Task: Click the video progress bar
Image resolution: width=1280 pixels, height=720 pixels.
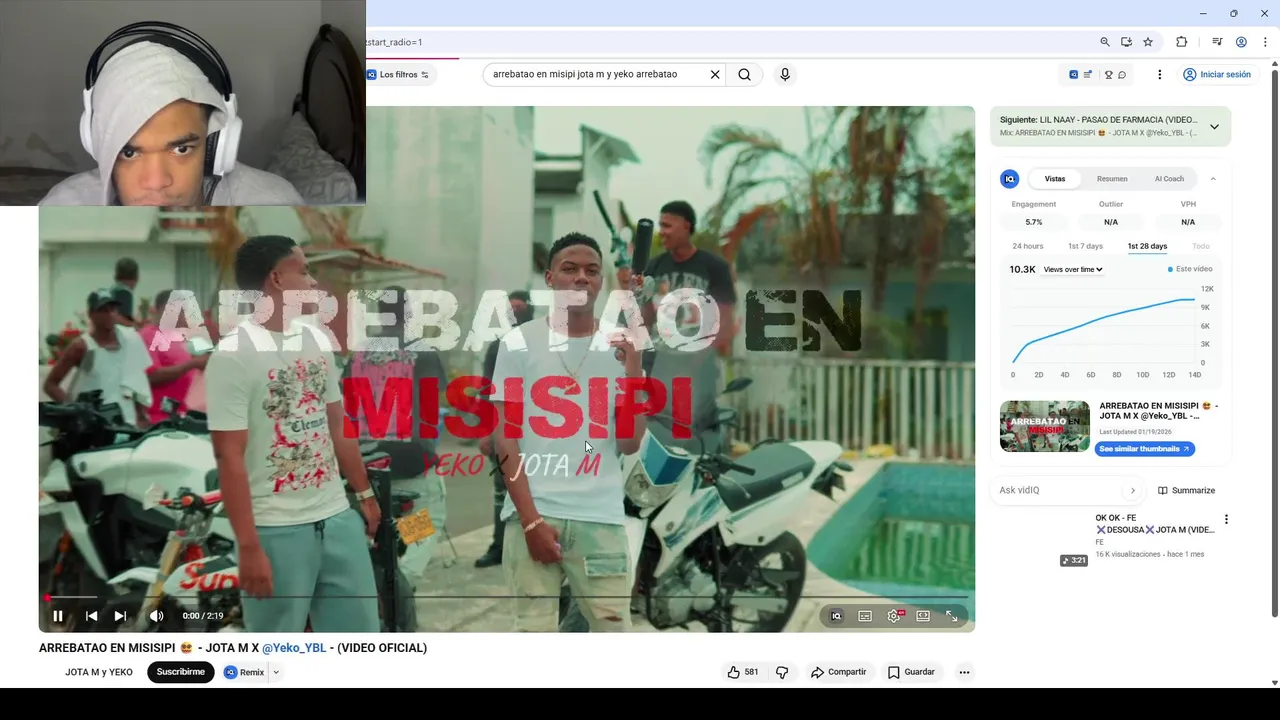Action: [x=507, y=597]
